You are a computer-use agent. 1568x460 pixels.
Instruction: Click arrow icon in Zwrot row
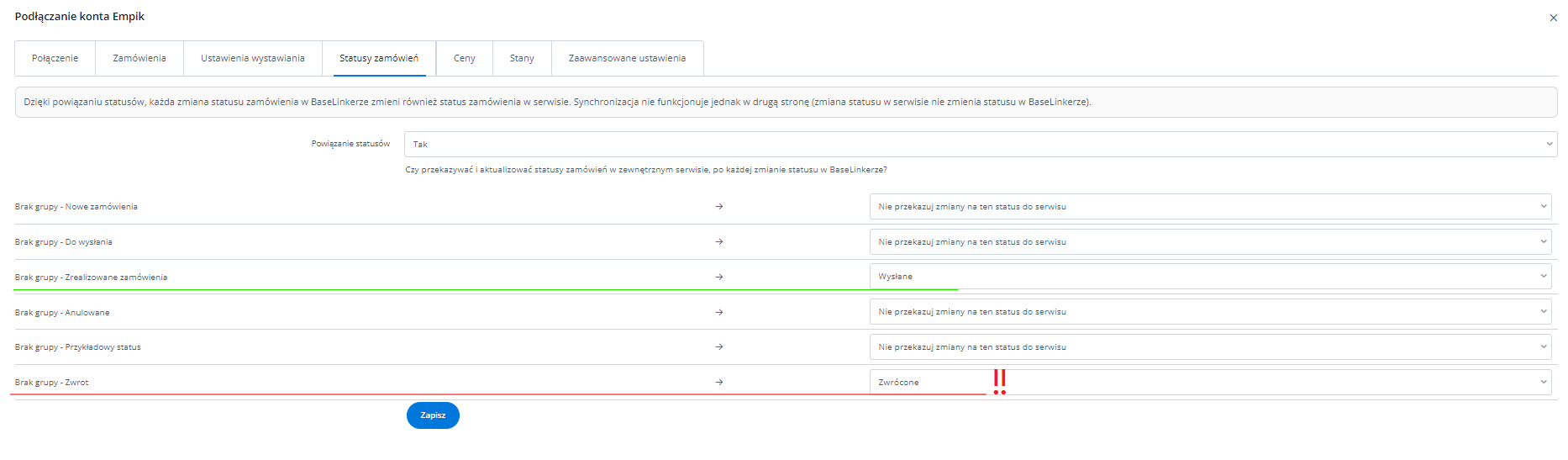(x=719, y=383)
